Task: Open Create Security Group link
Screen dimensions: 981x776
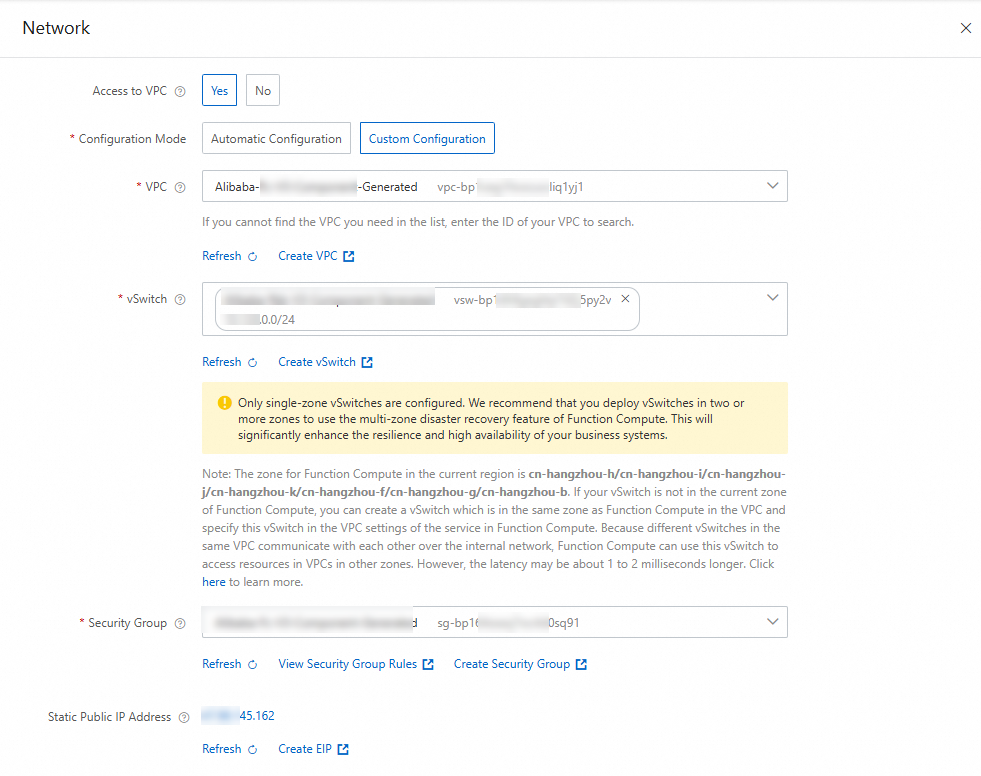Action: [512, 664]
